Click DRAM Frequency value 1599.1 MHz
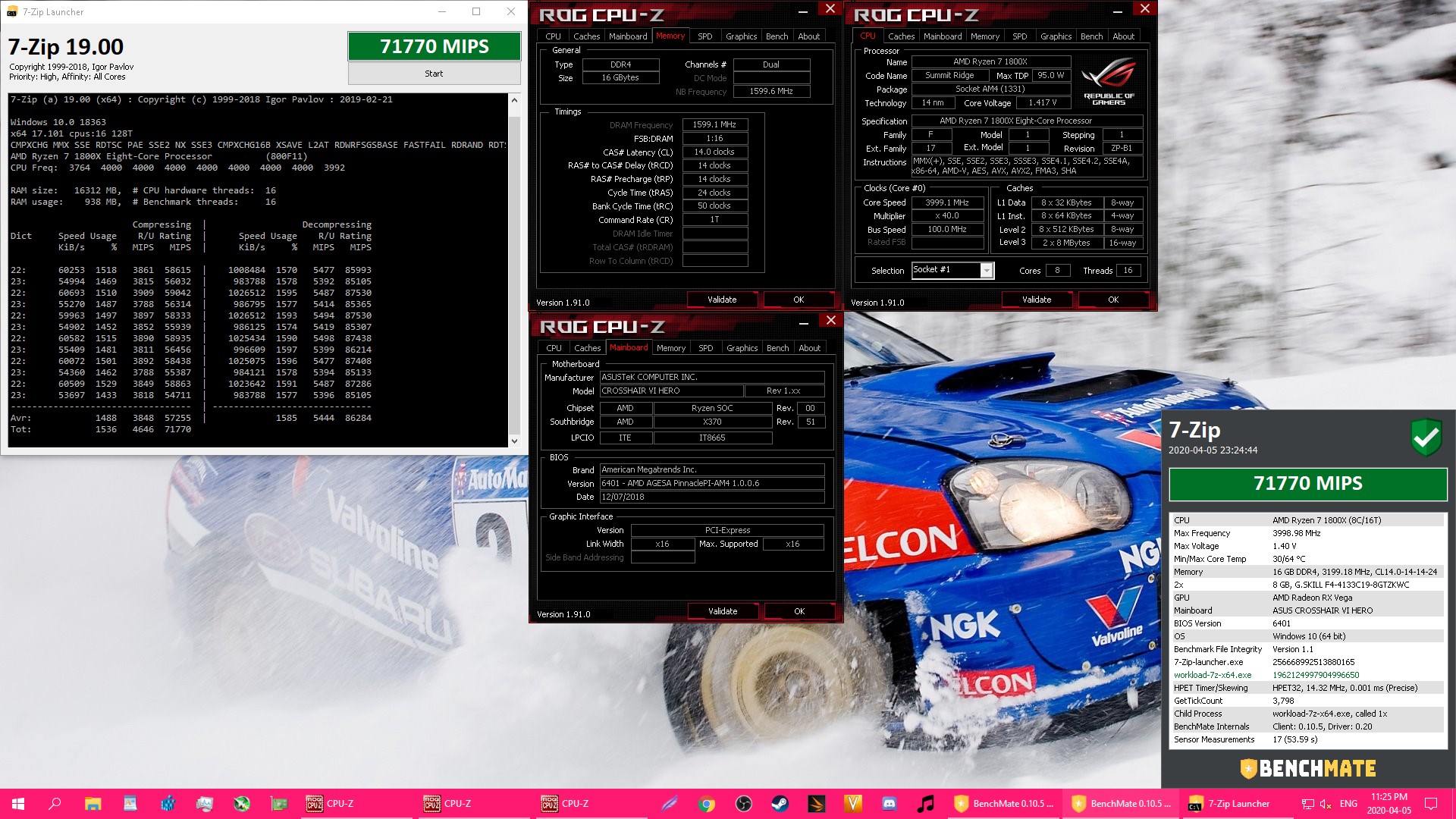Image resolution: width=1456 pixels, height=819 pixels. [714, 125]
